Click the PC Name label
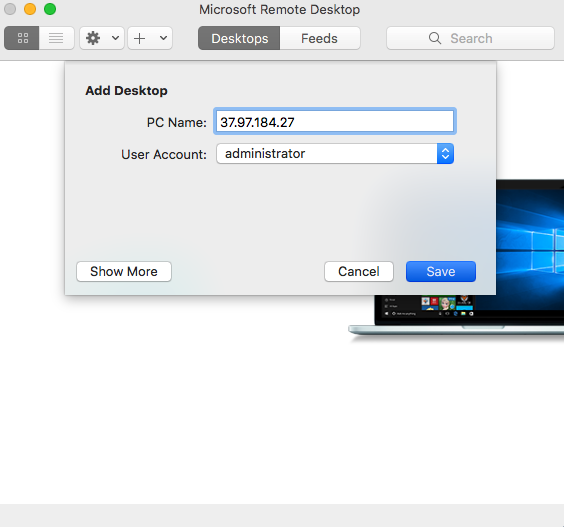Screen dimensions: 564x527 click(x=177, y=123)
